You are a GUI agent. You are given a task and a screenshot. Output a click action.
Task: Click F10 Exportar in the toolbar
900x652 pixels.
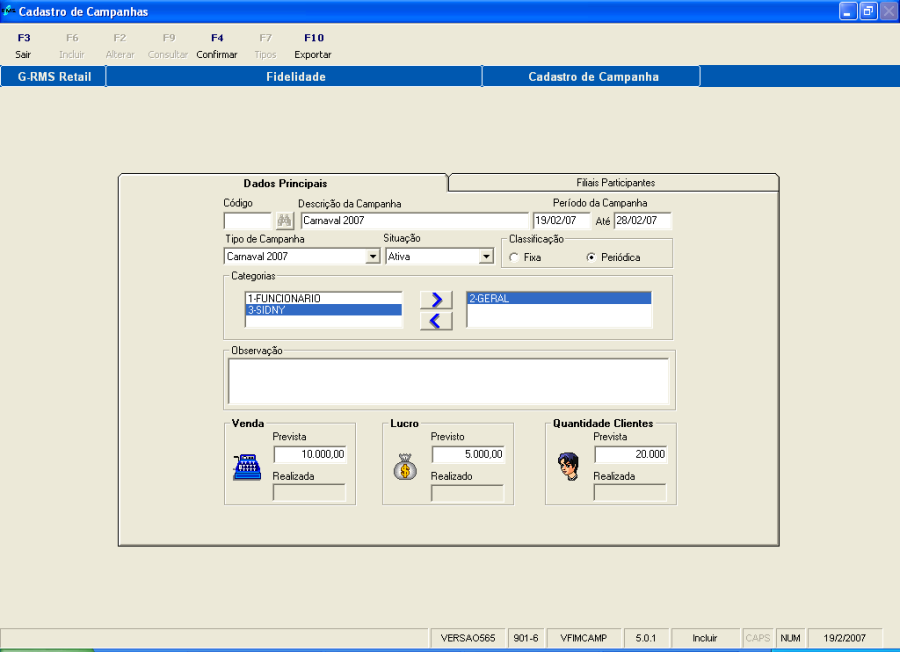click(313, 46)
